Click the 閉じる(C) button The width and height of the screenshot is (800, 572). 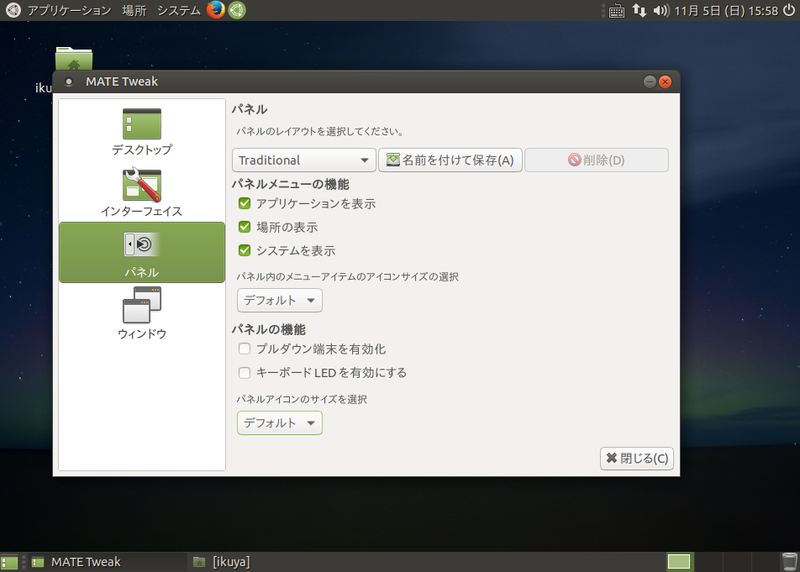637,458
